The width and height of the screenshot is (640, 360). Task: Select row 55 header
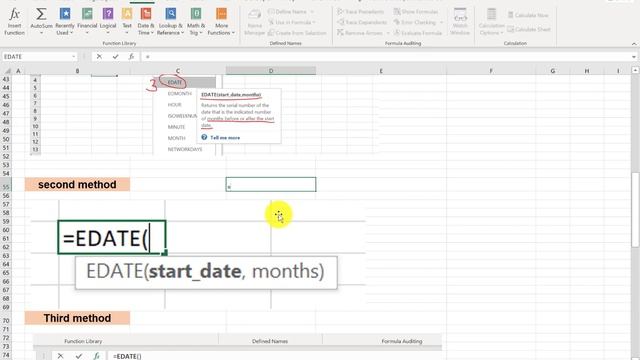tap(6, 184)
